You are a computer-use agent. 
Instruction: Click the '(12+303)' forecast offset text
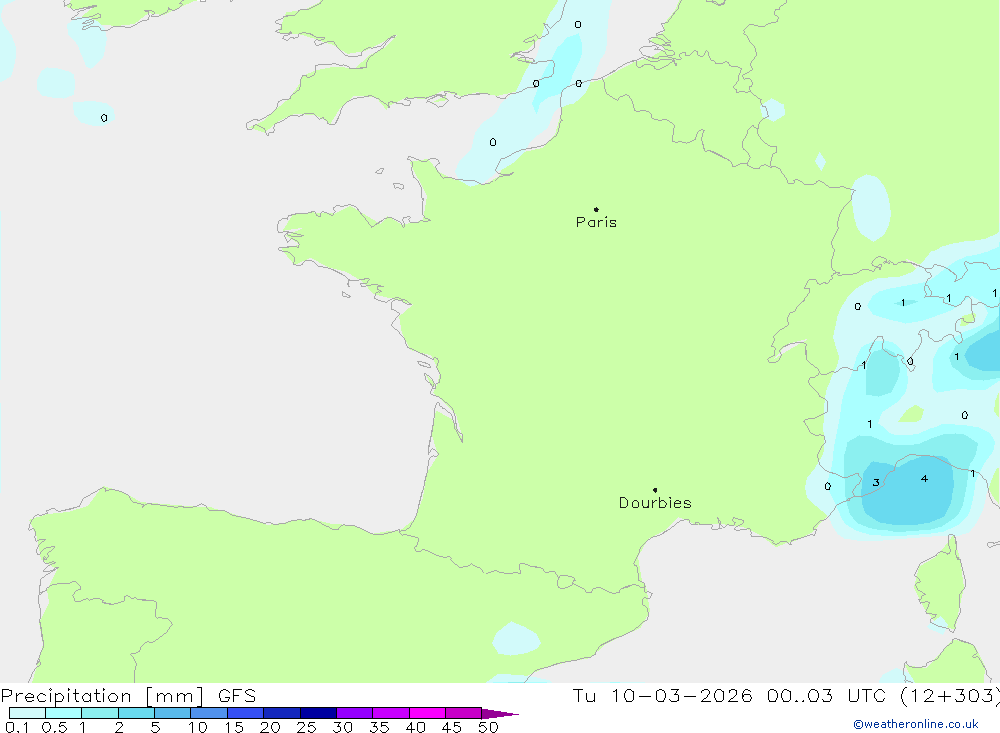coord(950,695)
